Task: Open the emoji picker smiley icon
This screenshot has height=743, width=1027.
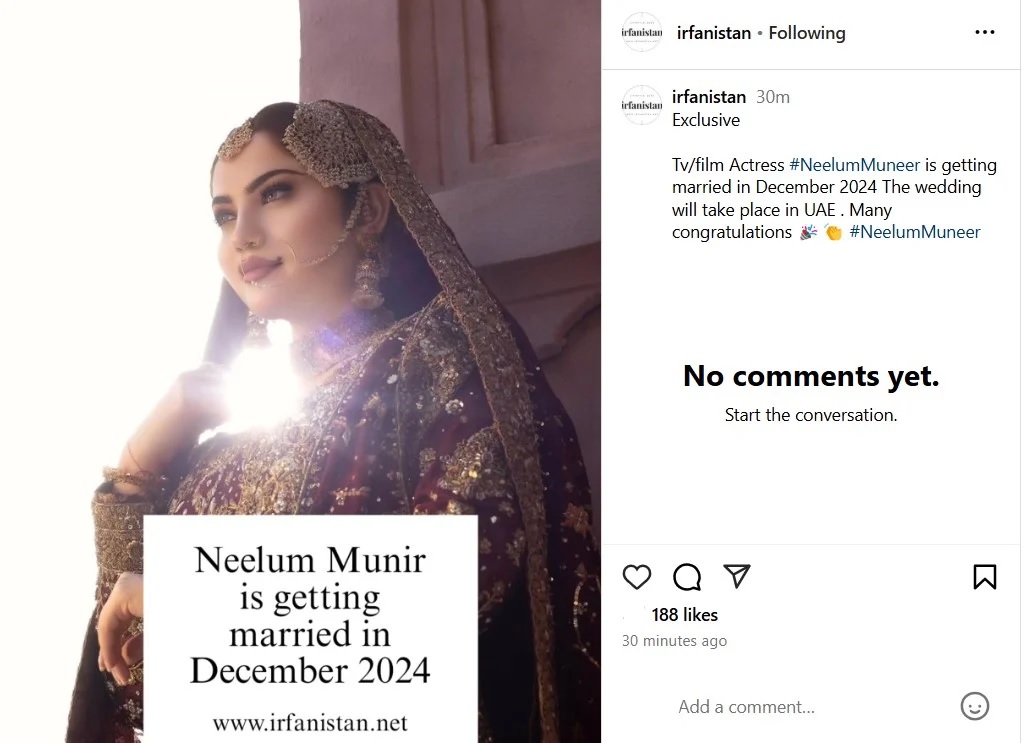Action: pyautogui.click(x=974, y=706)
